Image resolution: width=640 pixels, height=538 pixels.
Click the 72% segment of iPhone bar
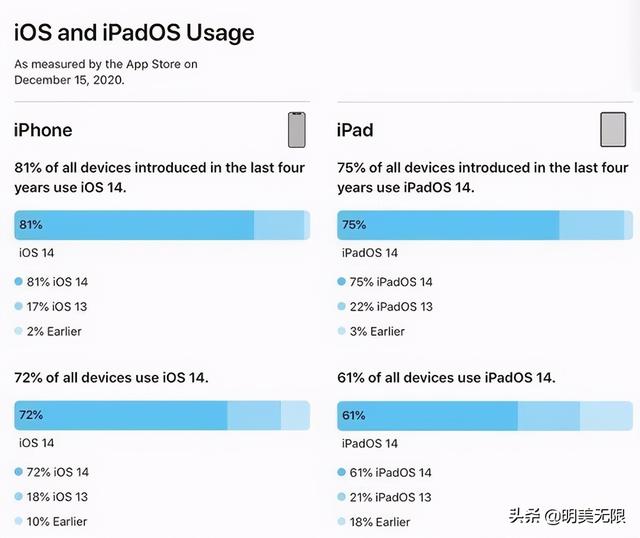pyautogui.click(x=121, y=415)
